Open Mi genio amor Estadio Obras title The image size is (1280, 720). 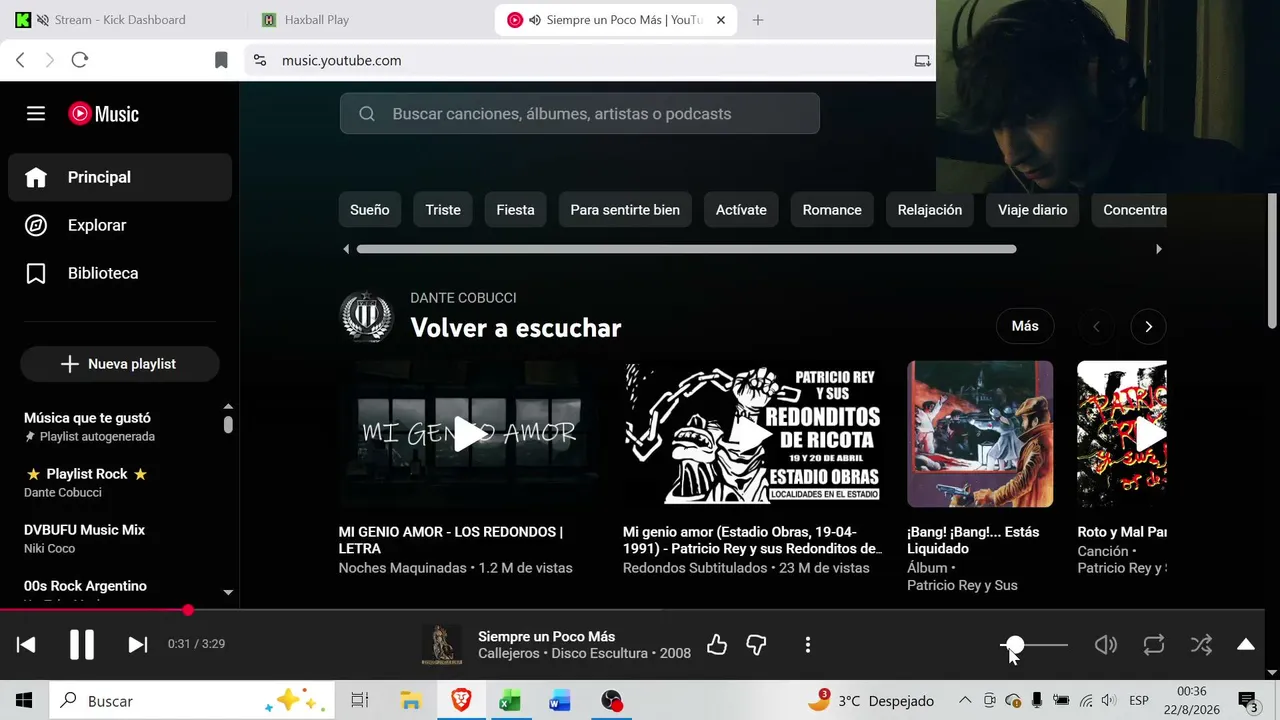tap(753, 540)
